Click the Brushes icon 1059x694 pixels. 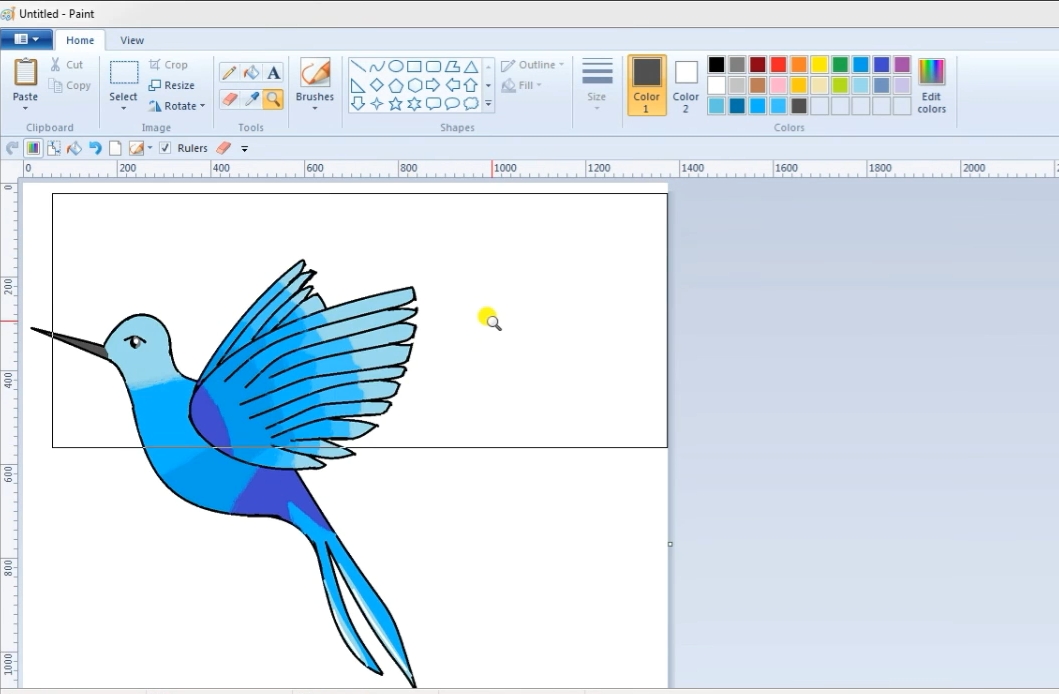click(x=315, y=72)
